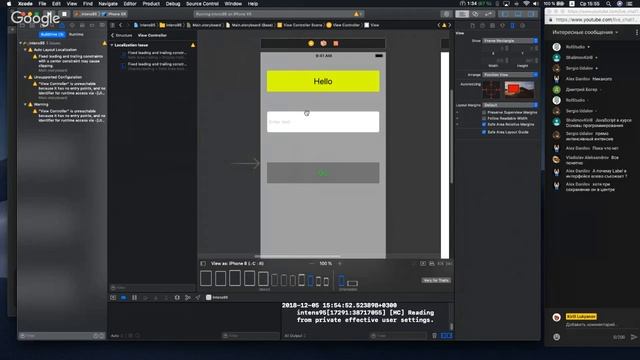Click the Simulate Location arrow icon

pos(198,298)
